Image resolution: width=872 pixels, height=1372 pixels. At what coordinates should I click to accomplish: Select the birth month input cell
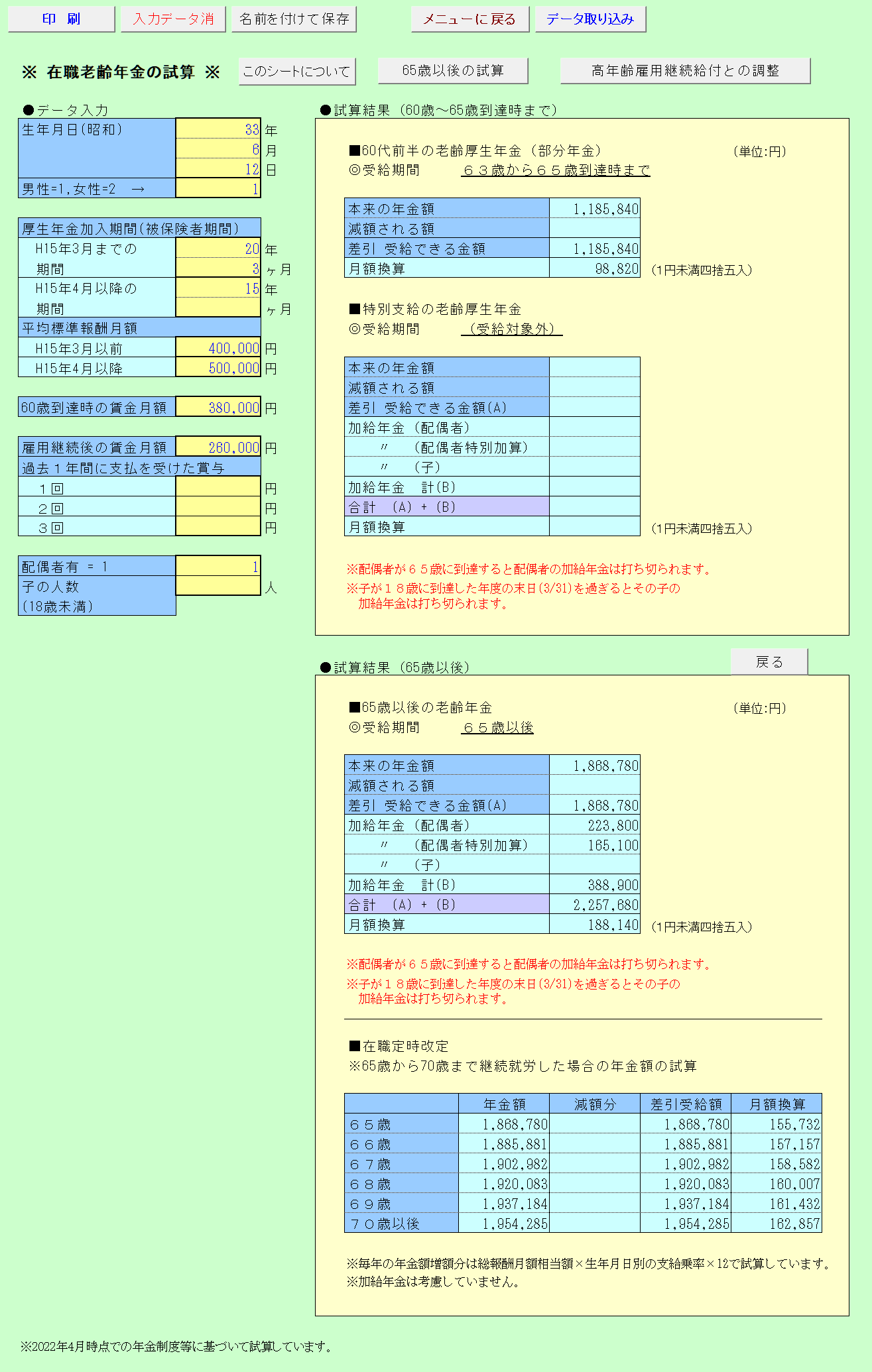pos(218,149)
